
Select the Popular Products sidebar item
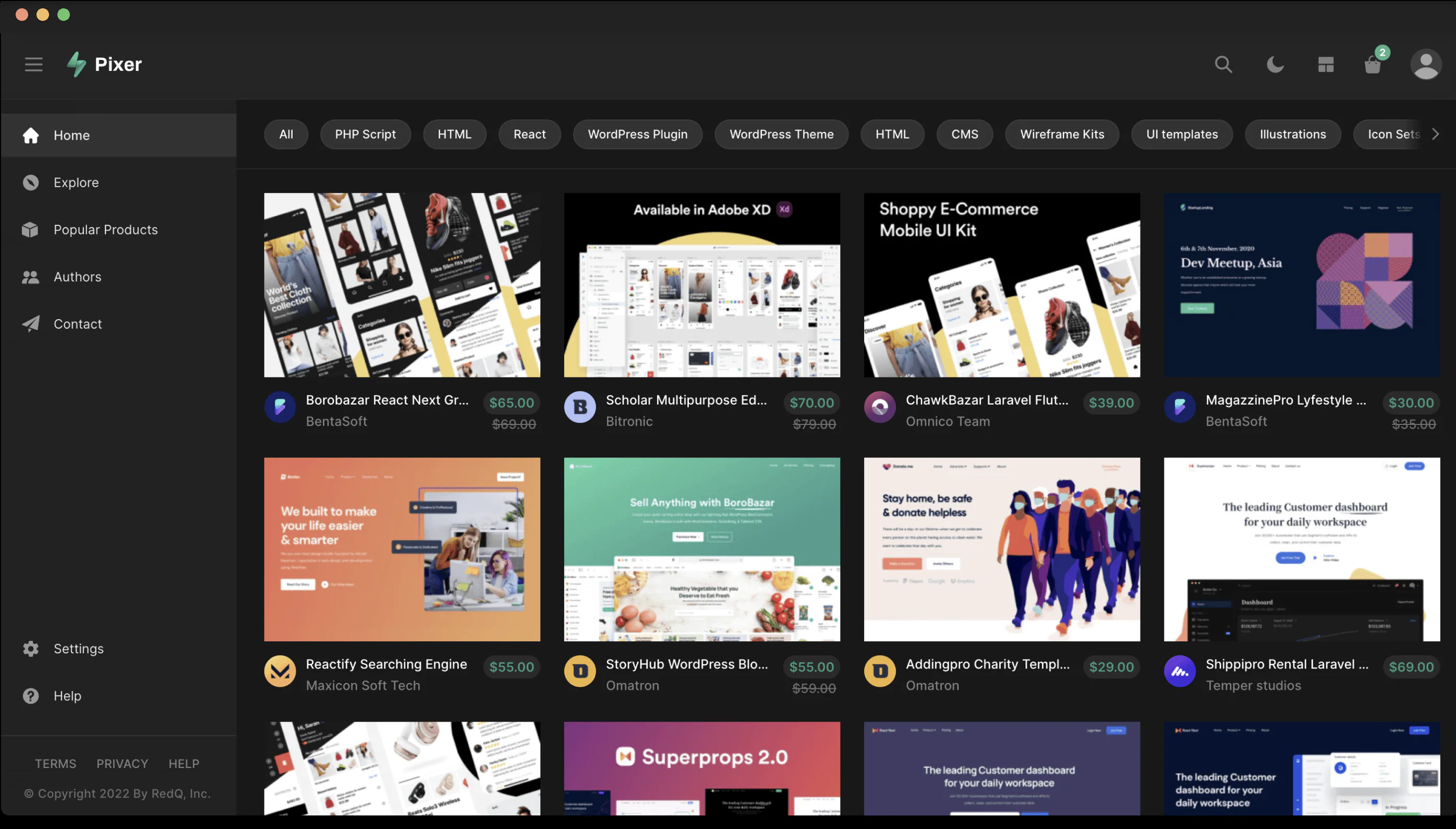click(x=106, y=228)
